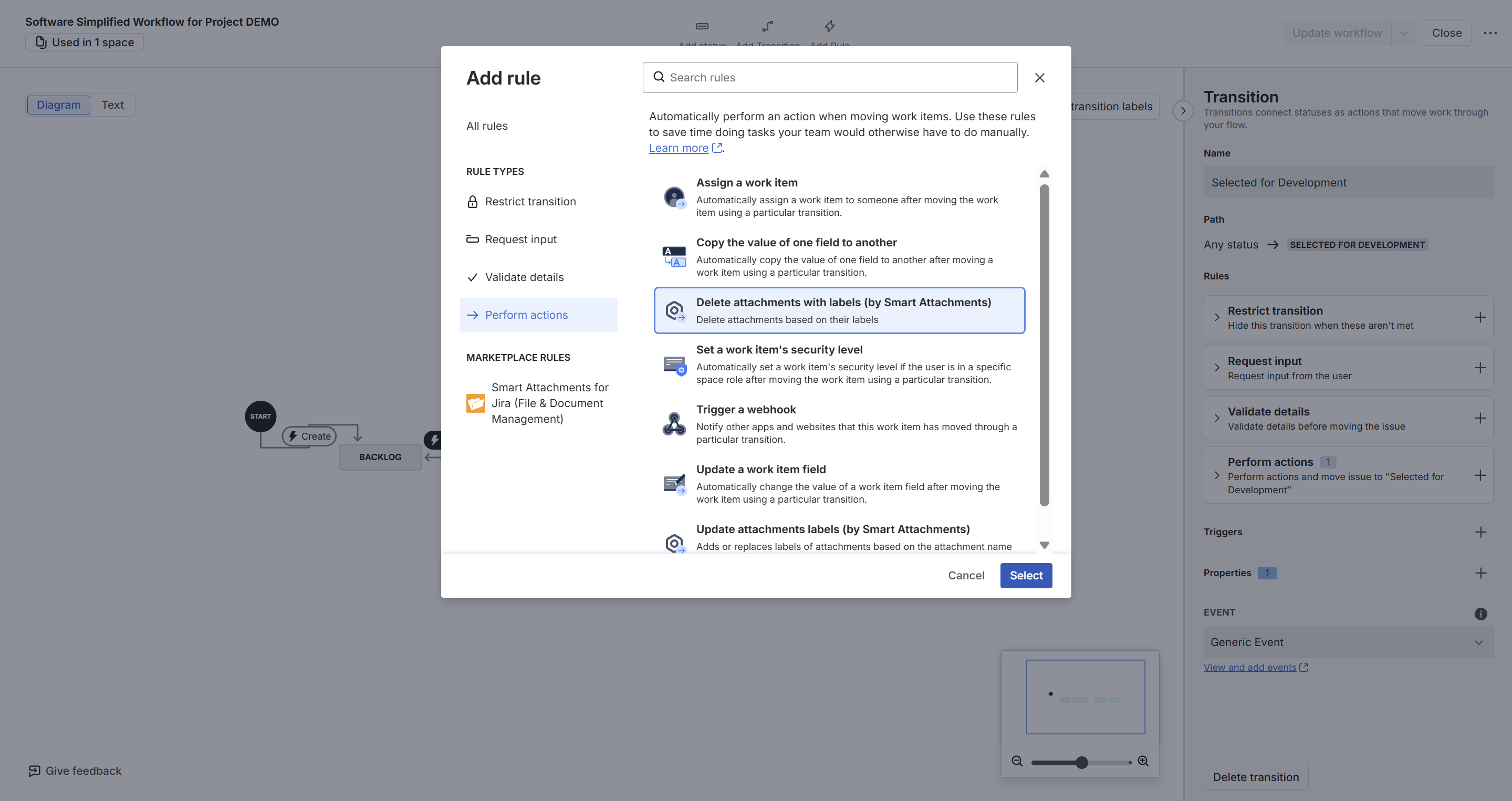
Task: Click the diagram zoom slider handle
Action: click(1082, 762)
